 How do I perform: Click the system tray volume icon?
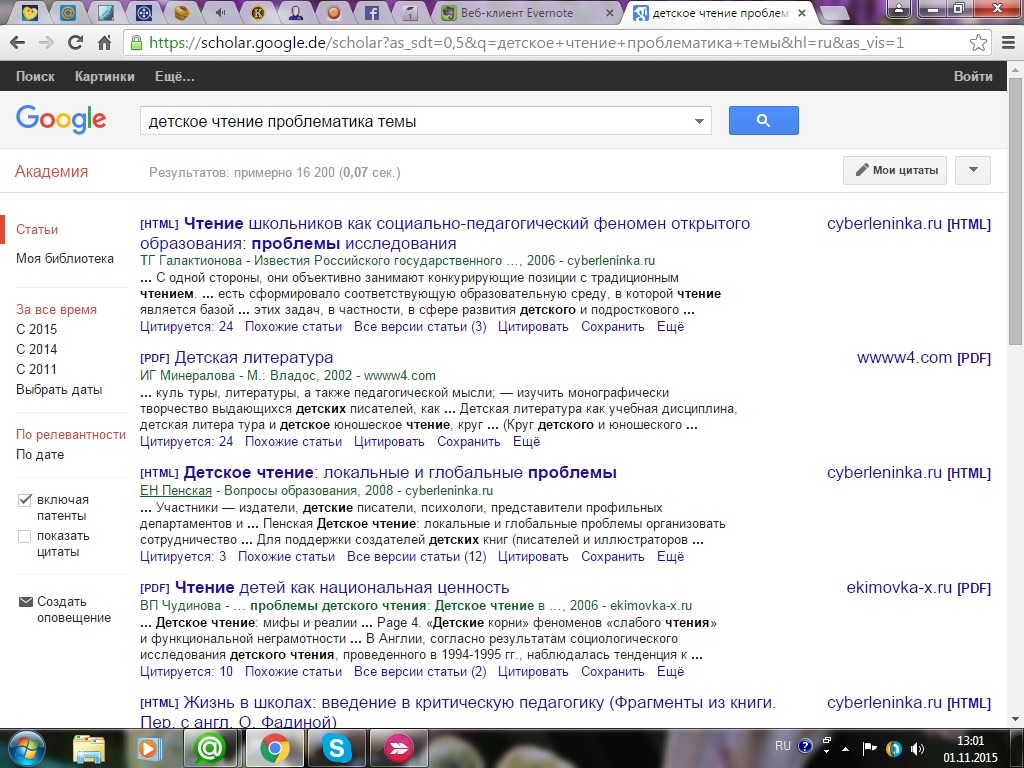coord(918,749)
